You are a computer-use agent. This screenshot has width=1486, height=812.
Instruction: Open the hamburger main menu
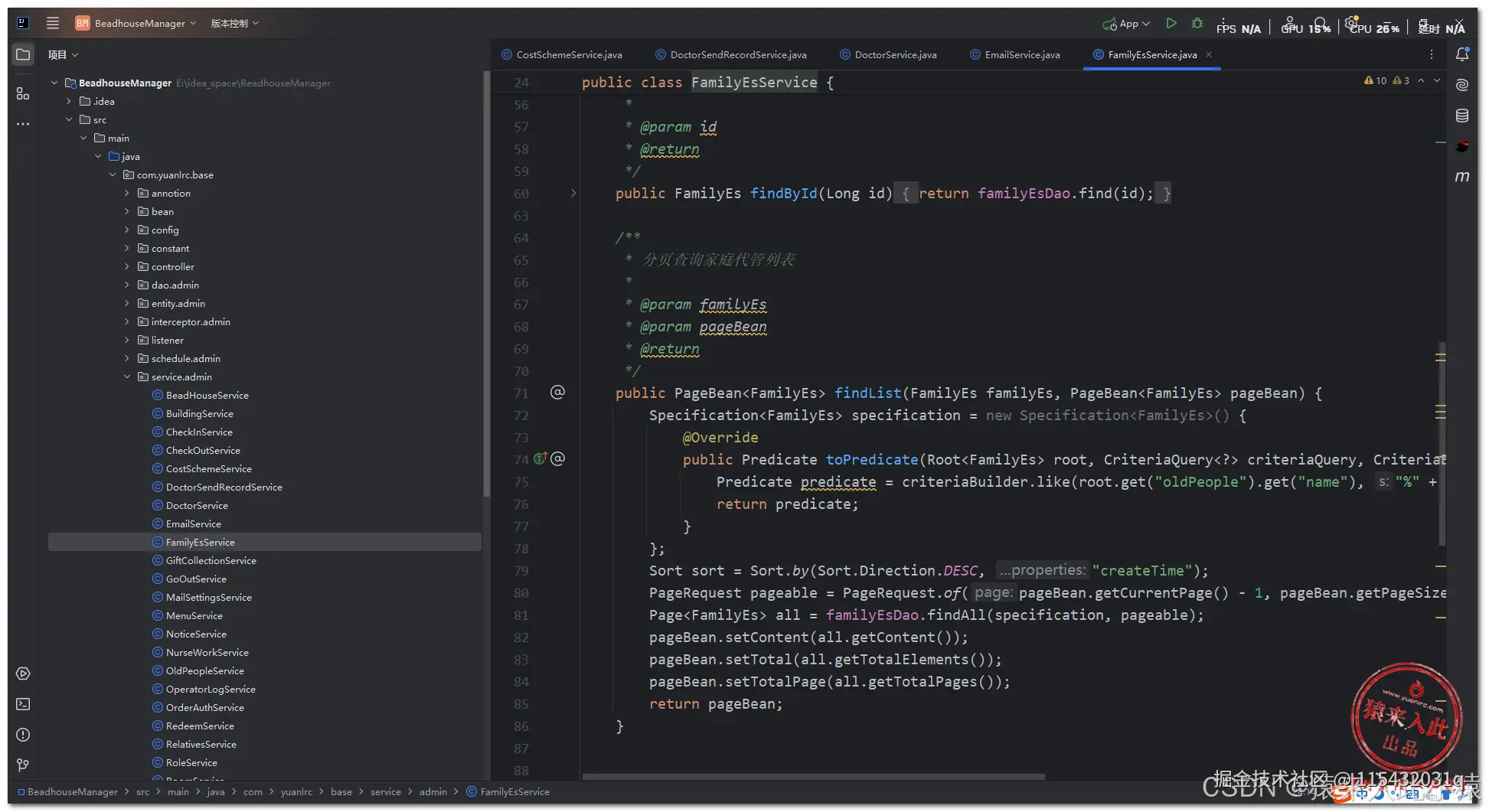(x=53, y=23)
